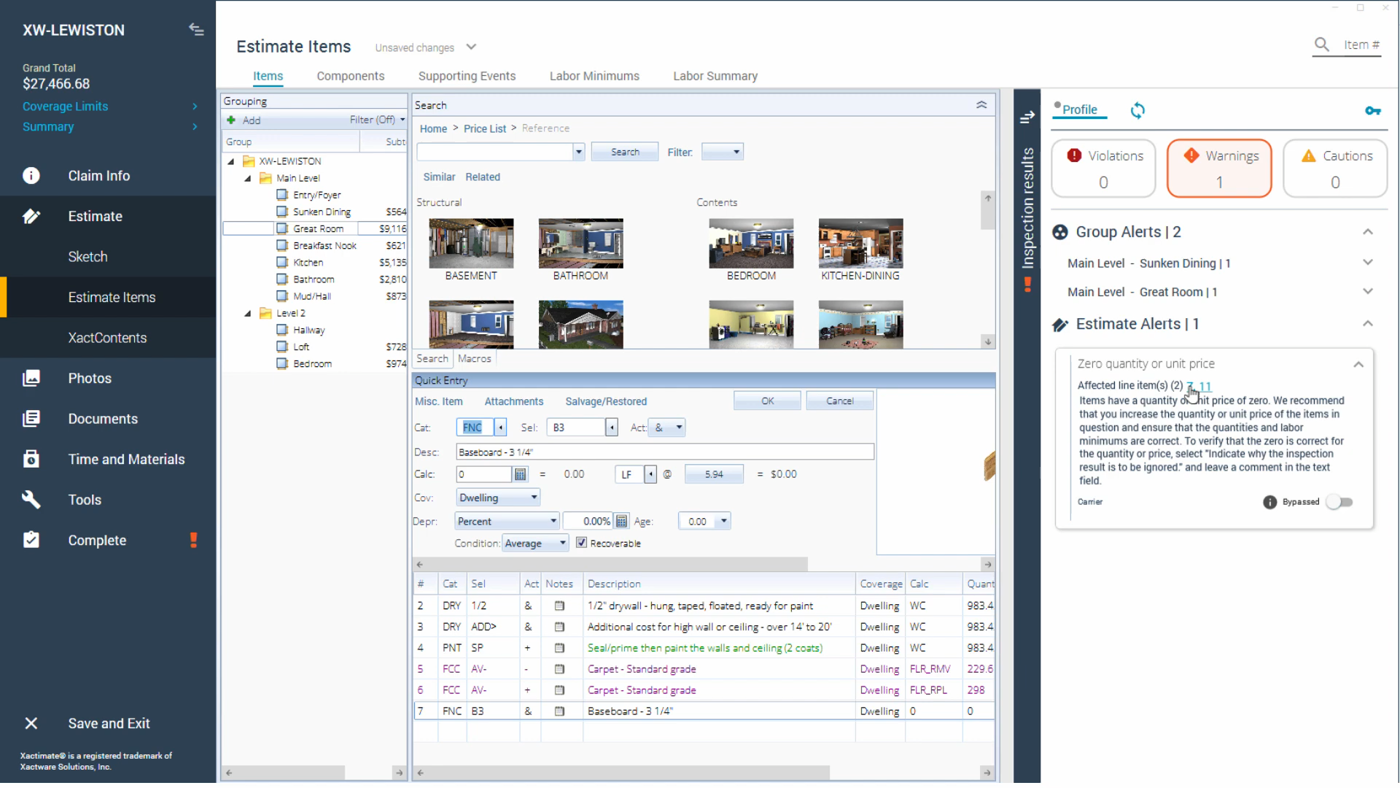Click the Related link

click(x=482, y=177)
